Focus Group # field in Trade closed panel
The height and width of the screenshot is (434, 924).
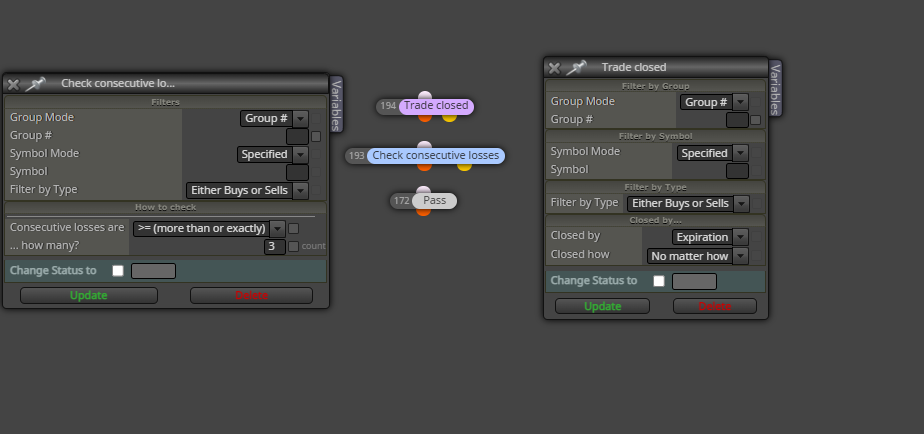pos(737,120)
